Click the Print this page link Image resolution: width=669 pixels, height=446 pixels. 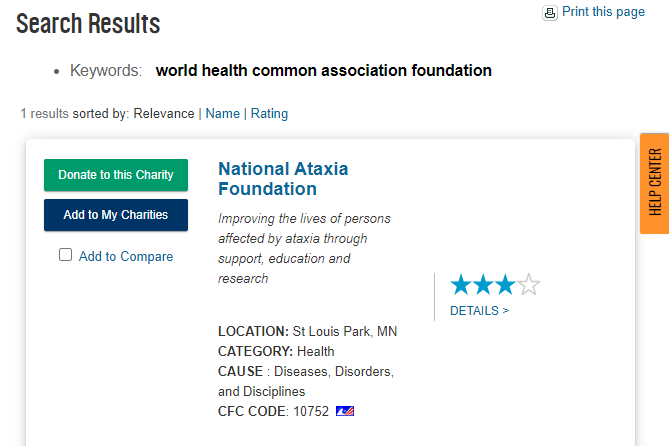coord(603,12)
